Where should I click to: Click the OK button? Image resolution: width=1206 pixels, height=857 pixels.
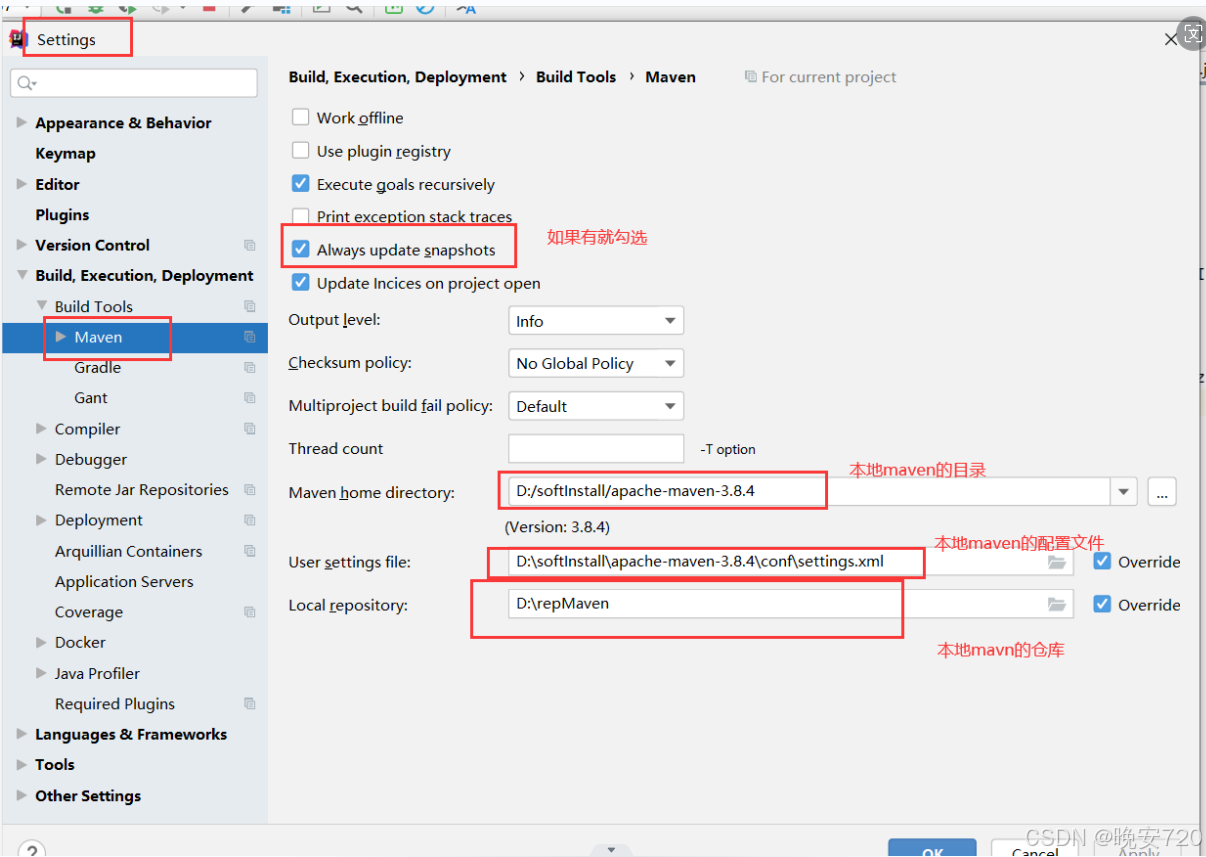coord(932,849)
